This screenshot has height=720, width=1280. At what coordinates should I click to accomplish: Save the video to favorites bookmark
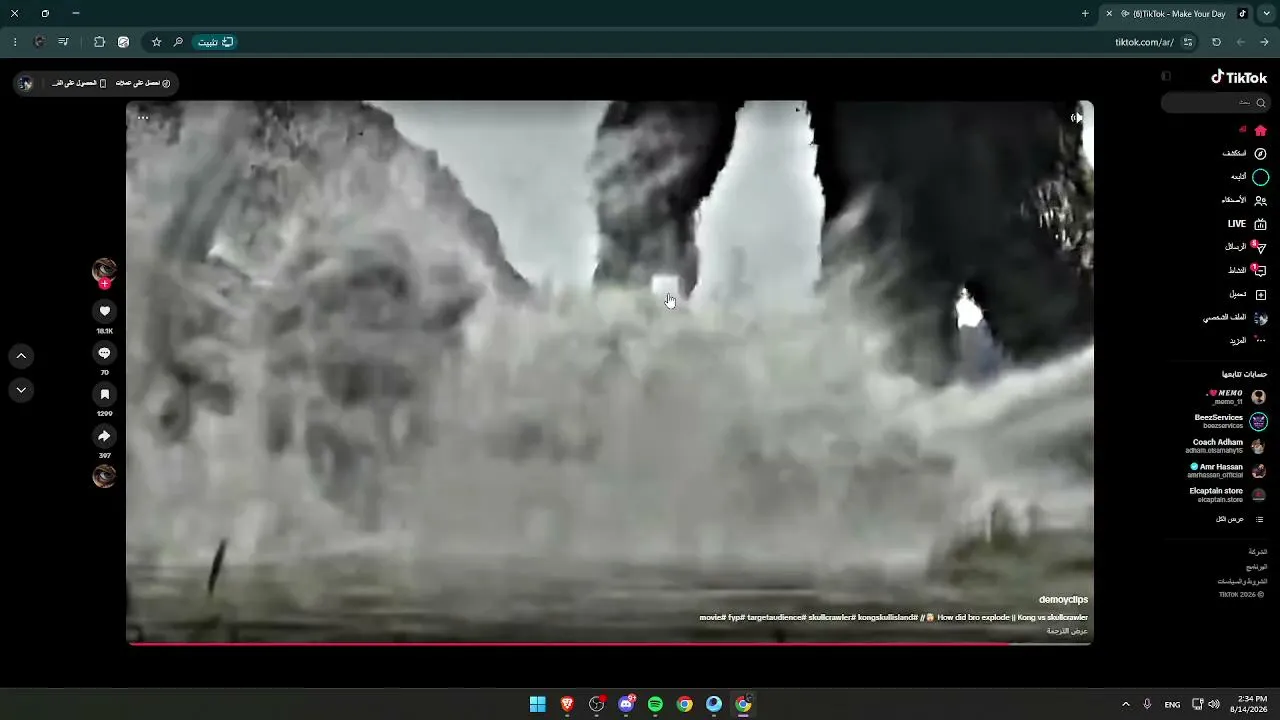click(x=104, y=394)
